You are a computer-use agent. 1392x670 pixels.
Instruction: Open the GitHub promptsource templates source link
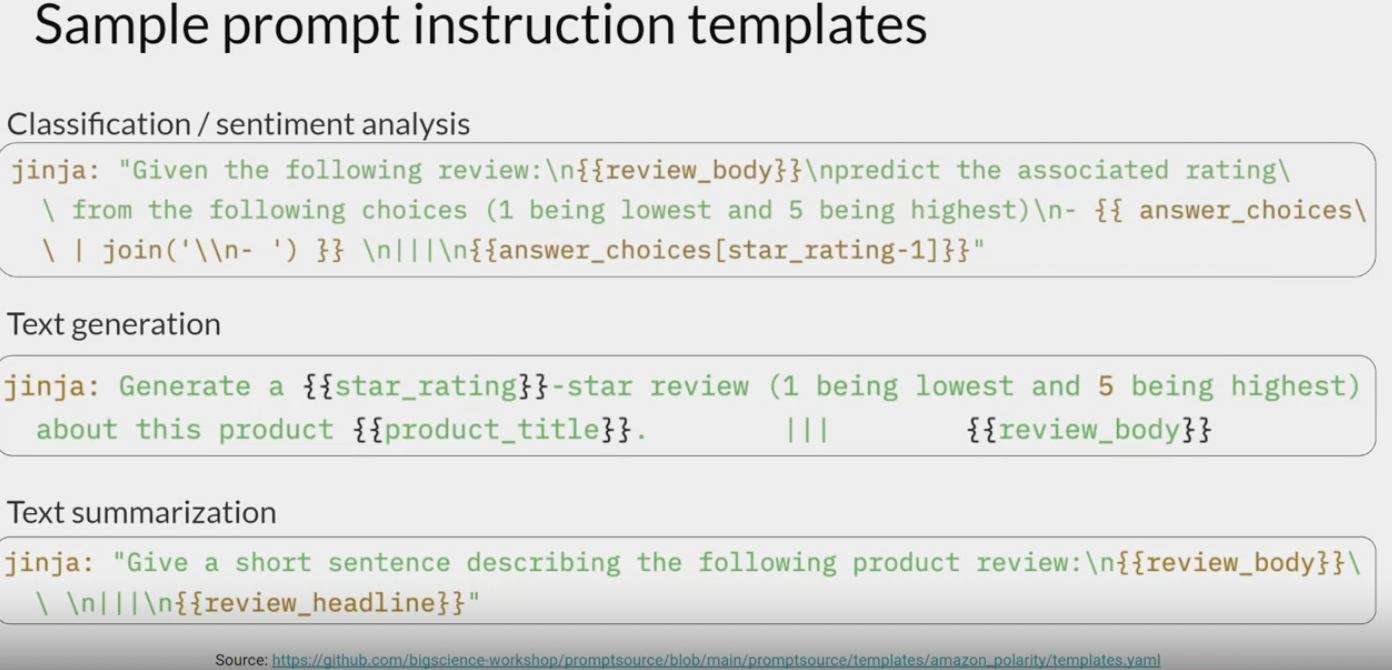coord(715,660)
